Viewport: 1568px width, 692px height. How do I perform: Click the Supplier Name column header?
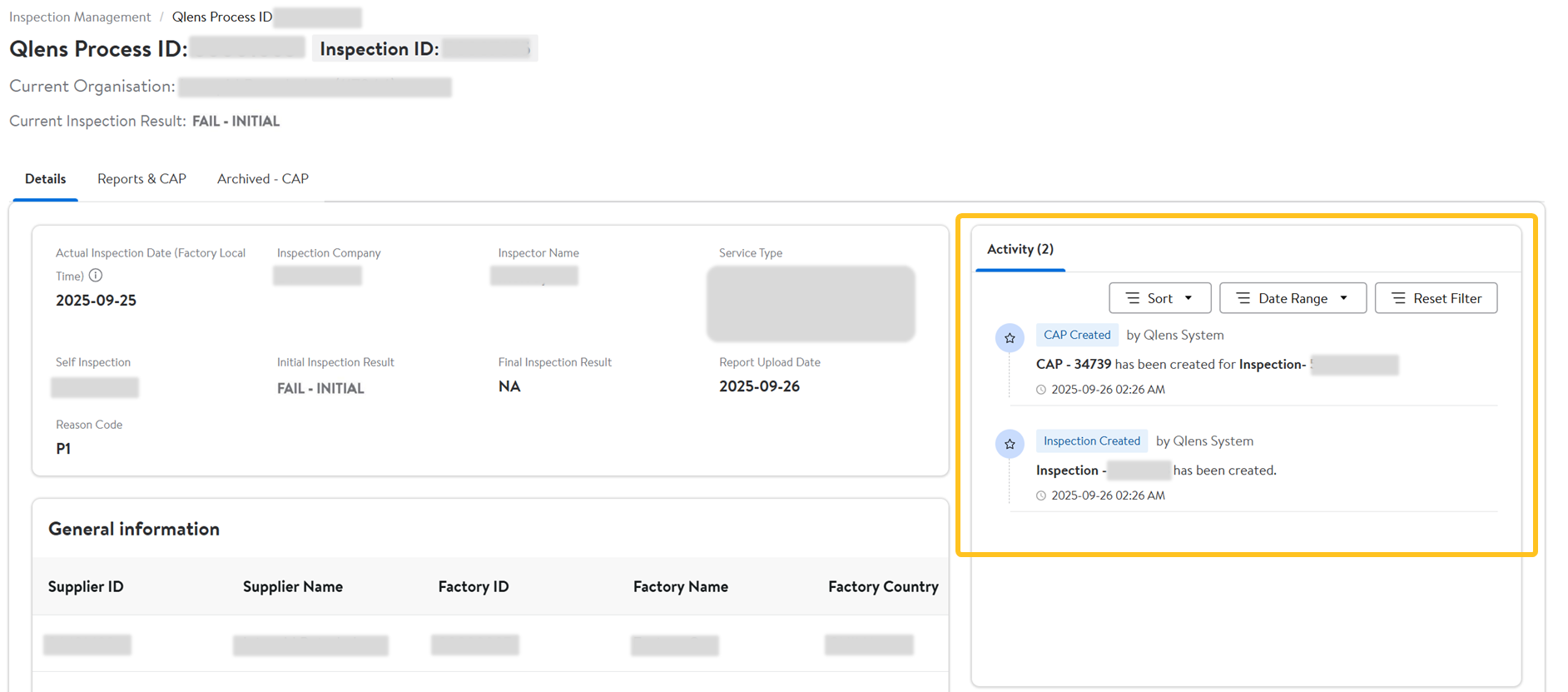293,586
